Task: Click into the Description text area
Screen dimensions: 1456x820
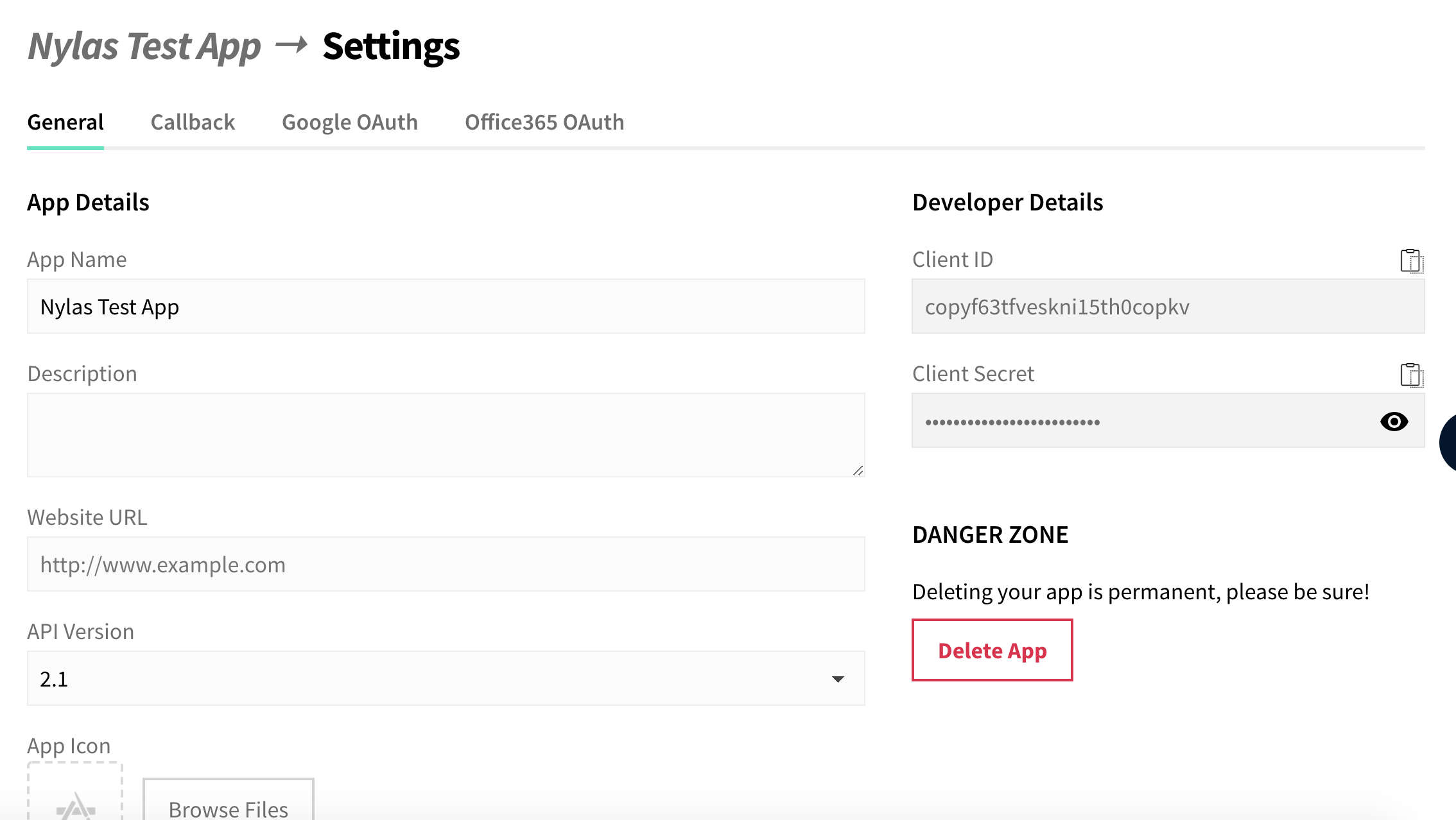Action: point(446,435)
